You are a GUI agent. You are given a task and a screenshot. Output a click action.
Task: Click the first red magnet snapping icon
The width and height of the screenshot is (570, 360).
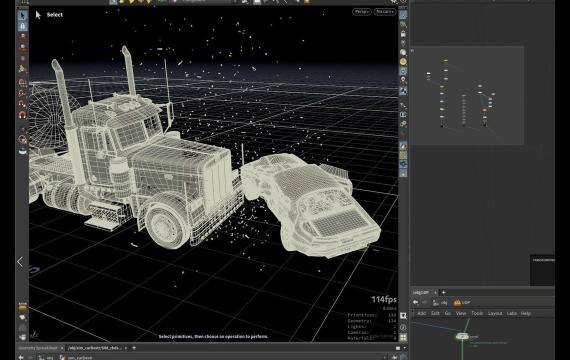click(x=23, y=83)
